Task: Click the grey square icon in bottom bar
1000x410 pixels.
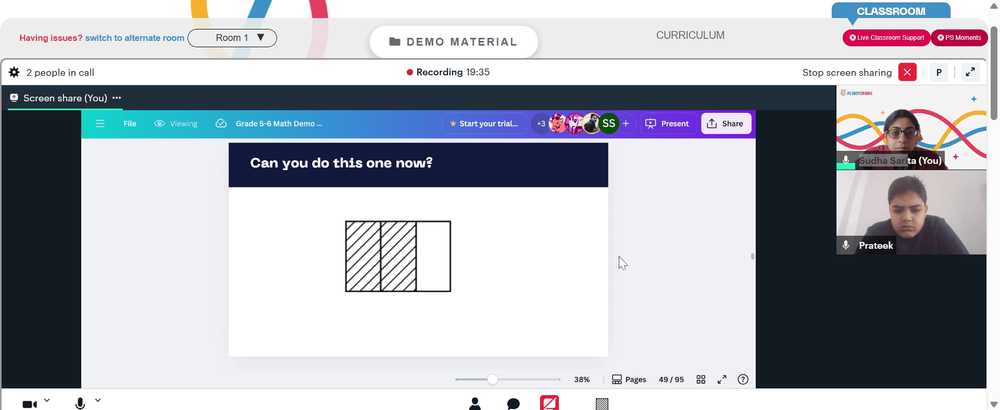Action: pos(602,404)
